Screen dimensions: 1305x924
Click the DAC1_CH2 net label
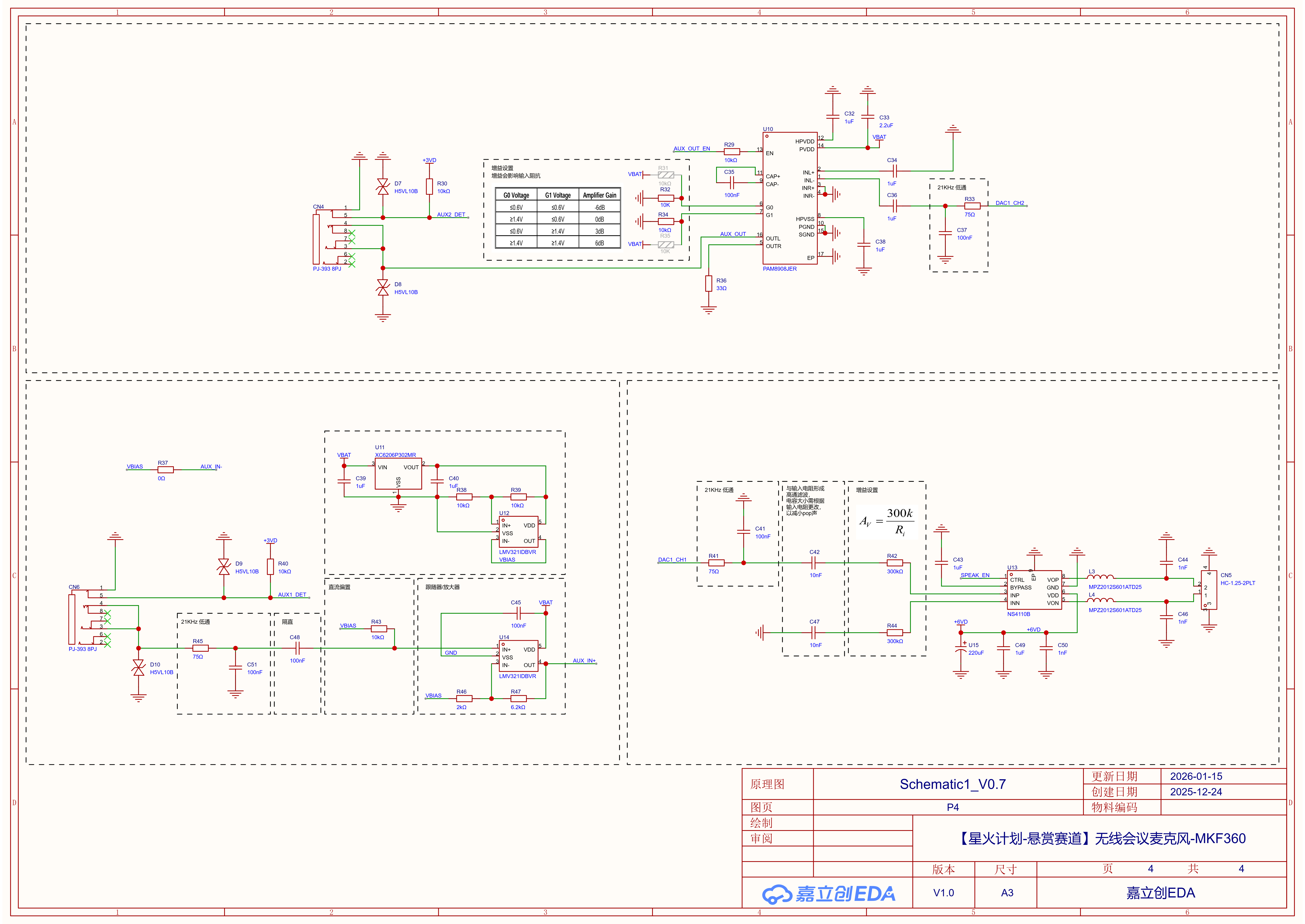[1010, 203]
